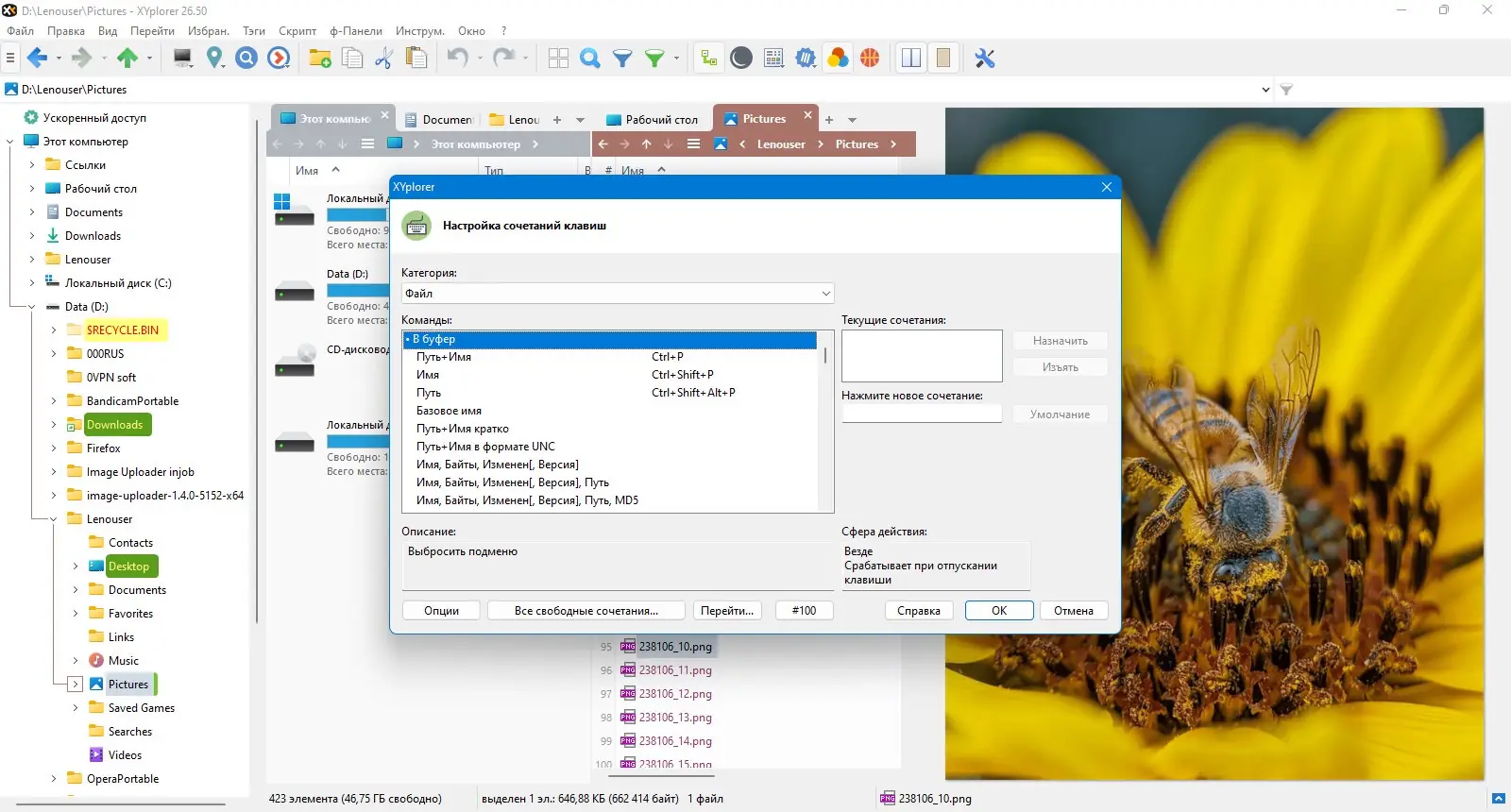This screenshot has width=1511, height=812.
Task: Open the Инструм. menu
Action: tap(420, 31)
